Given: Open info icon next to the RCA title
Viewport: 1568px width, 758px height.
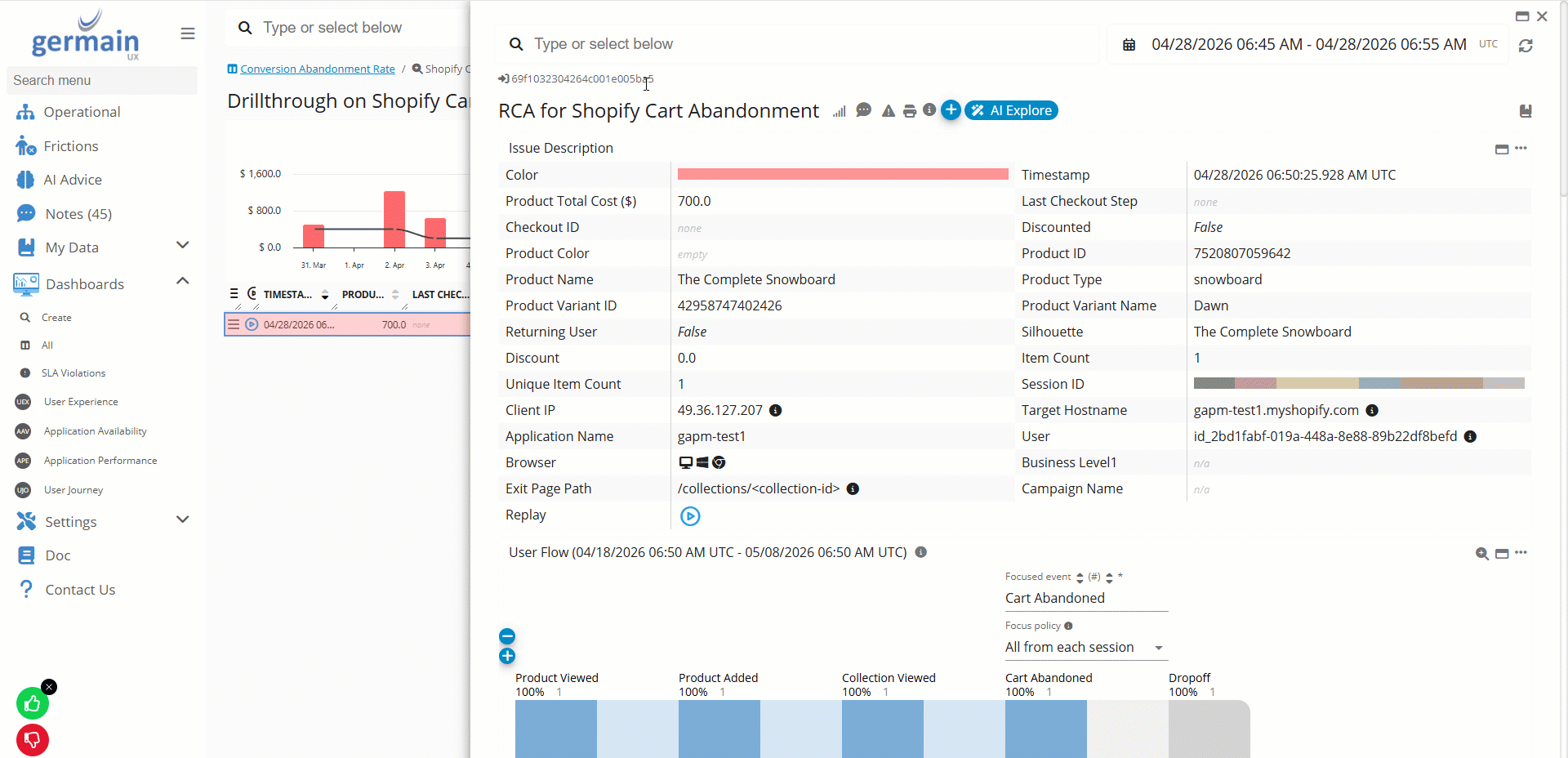Looking at the screenshot, I should pyautogui.click(x=929, y=109).
